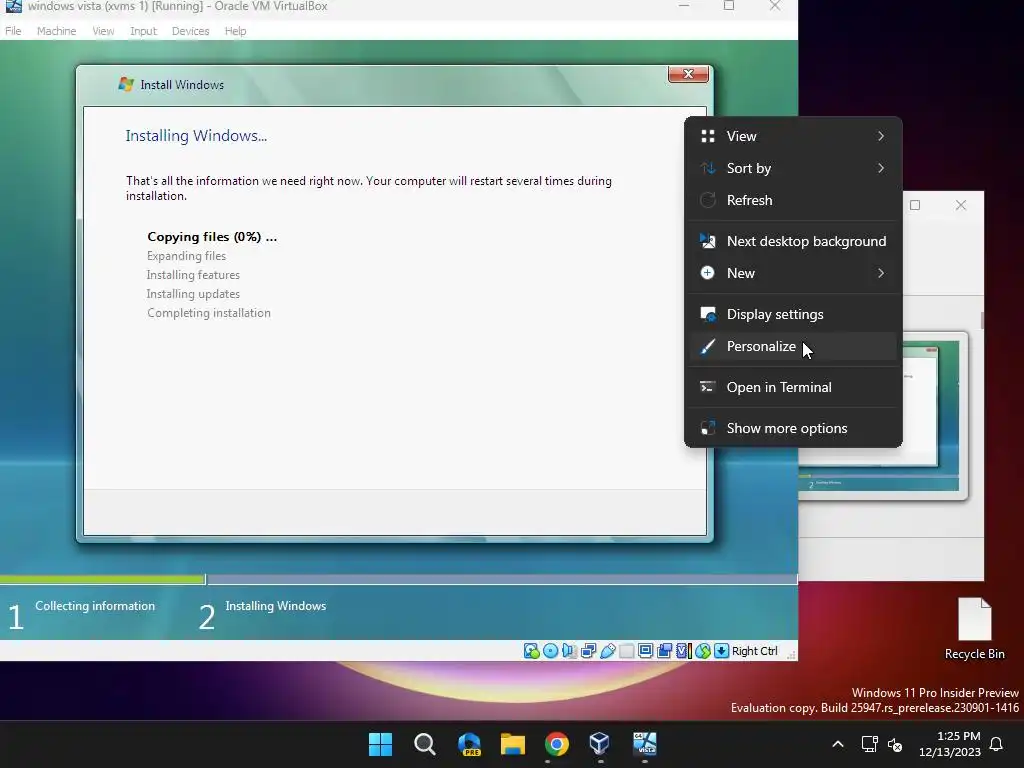Switch to Google Chrome on the taskbar

coord(556,744)
